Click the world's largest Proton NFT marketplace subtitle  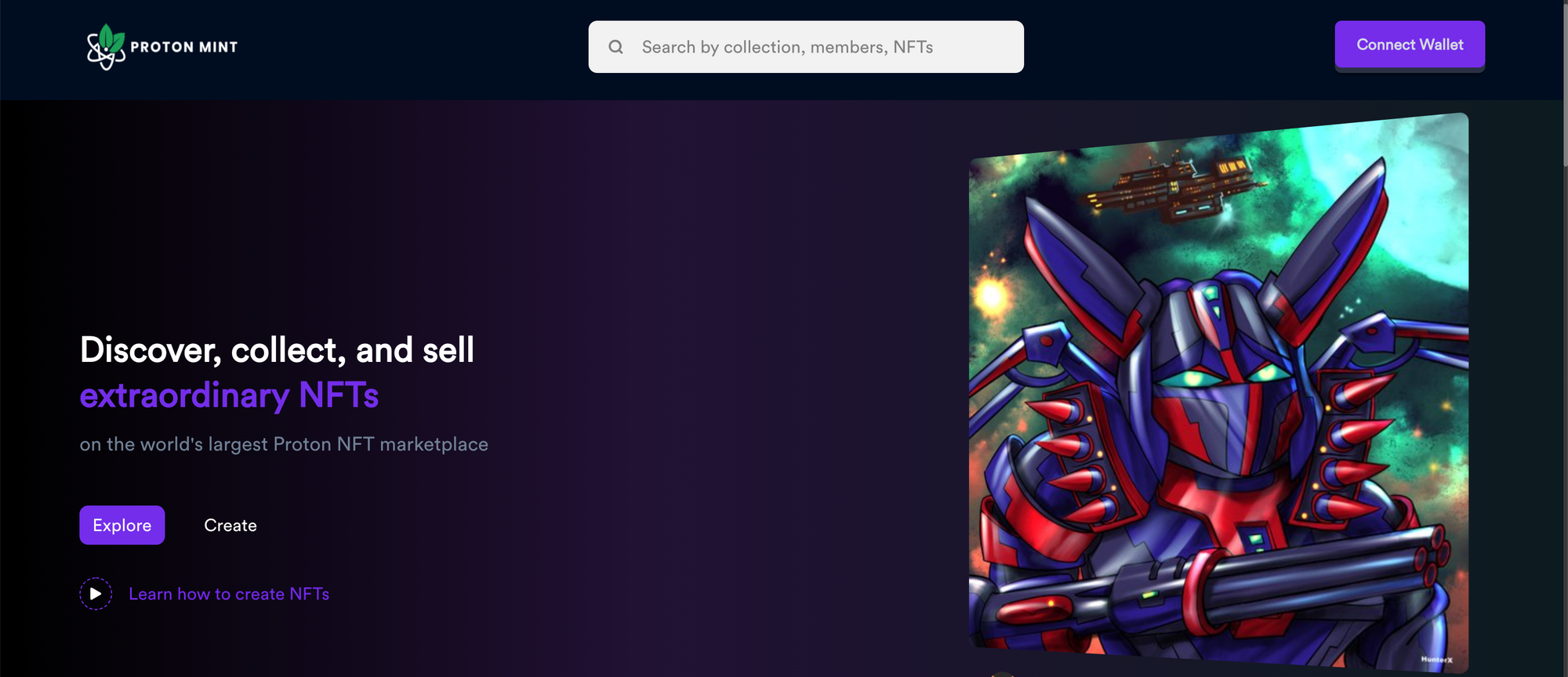pyautogui.click(x=284, y=444)
